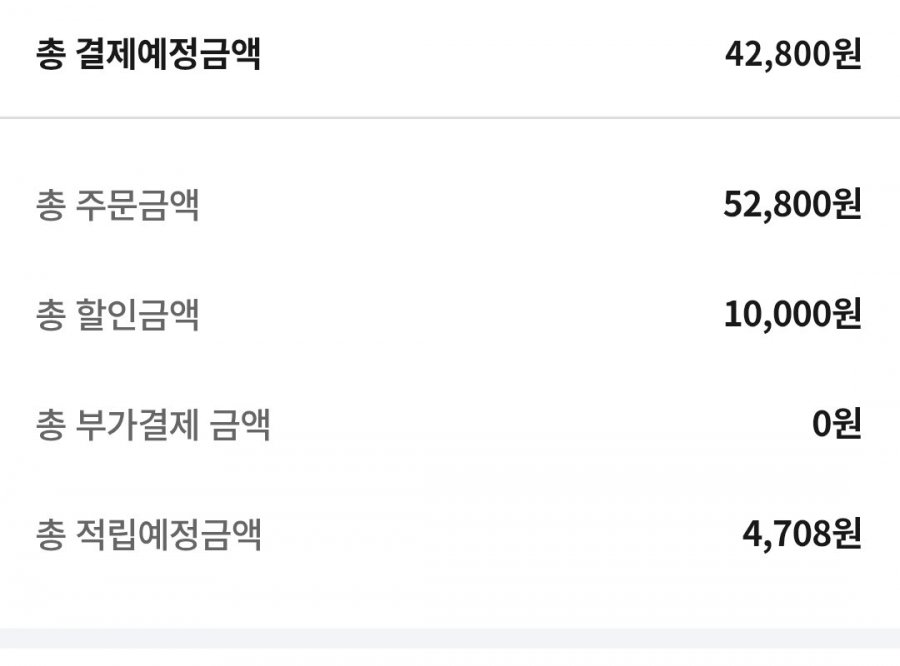The image size is (900, 666).
Task: Click the divider line below the total
Action: tap(450, 118)
